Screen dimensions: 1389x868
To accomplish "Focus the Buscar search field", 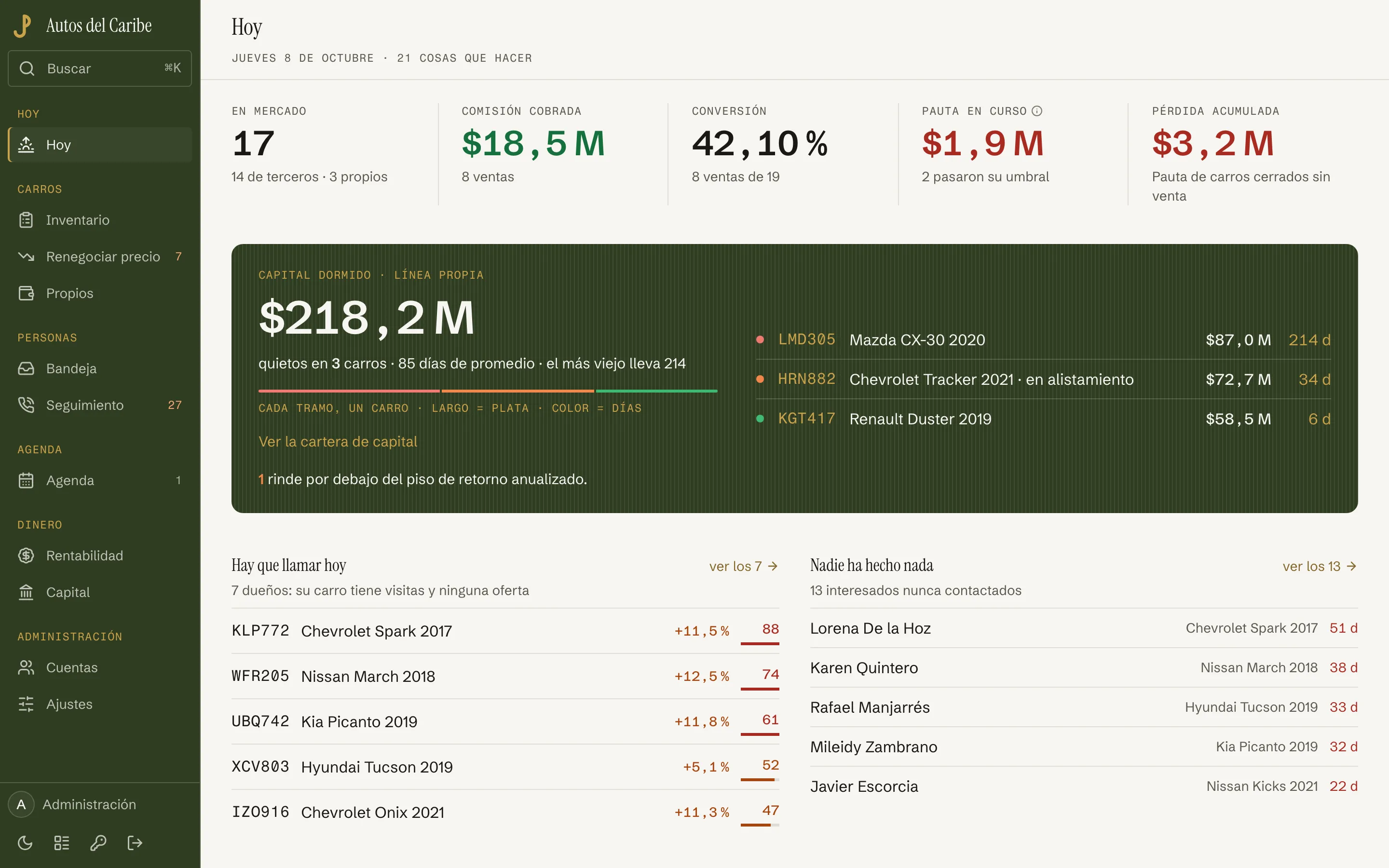I will point(100,68).
